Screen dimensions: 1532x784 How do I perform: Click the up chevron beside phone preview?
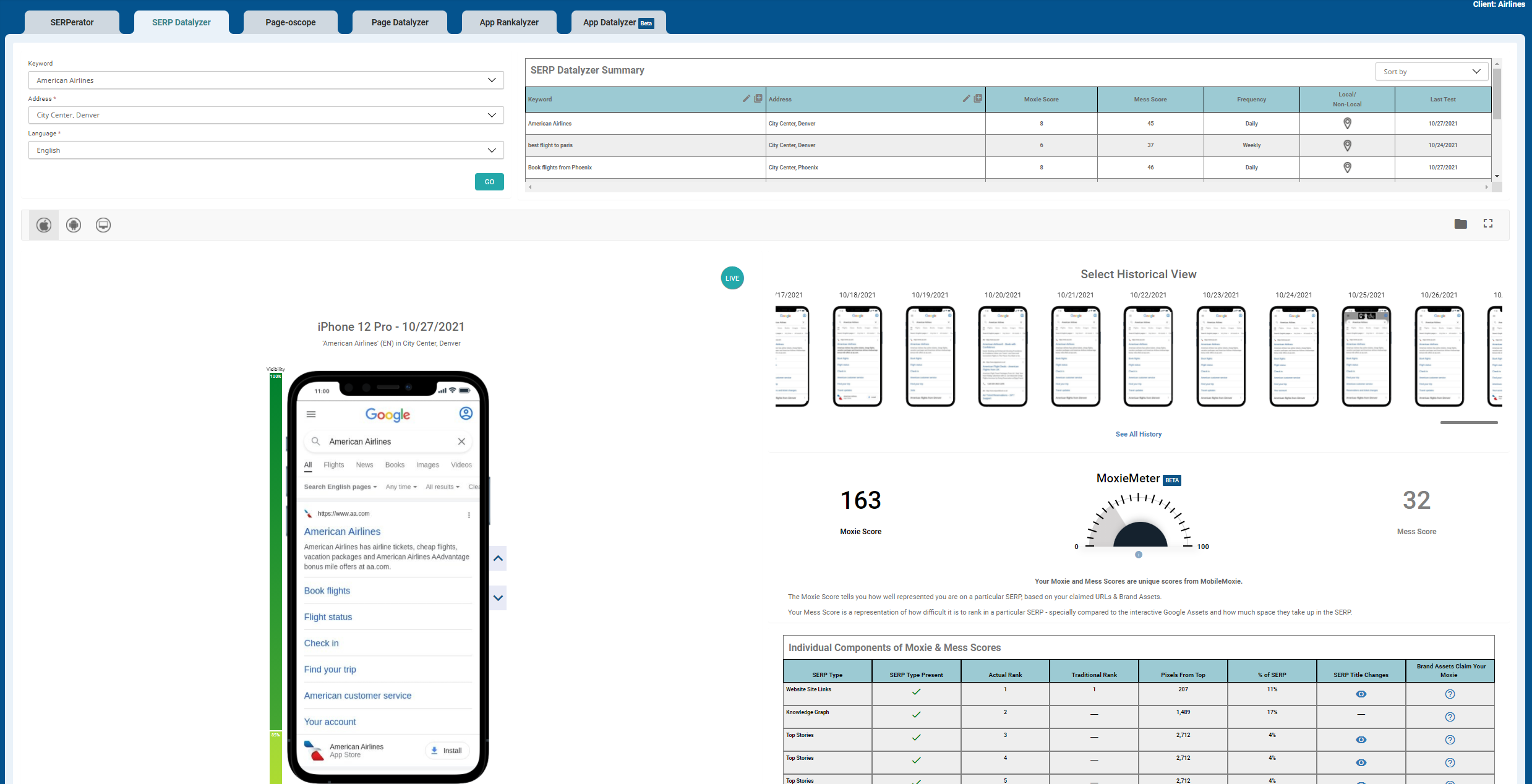point(498,558)
